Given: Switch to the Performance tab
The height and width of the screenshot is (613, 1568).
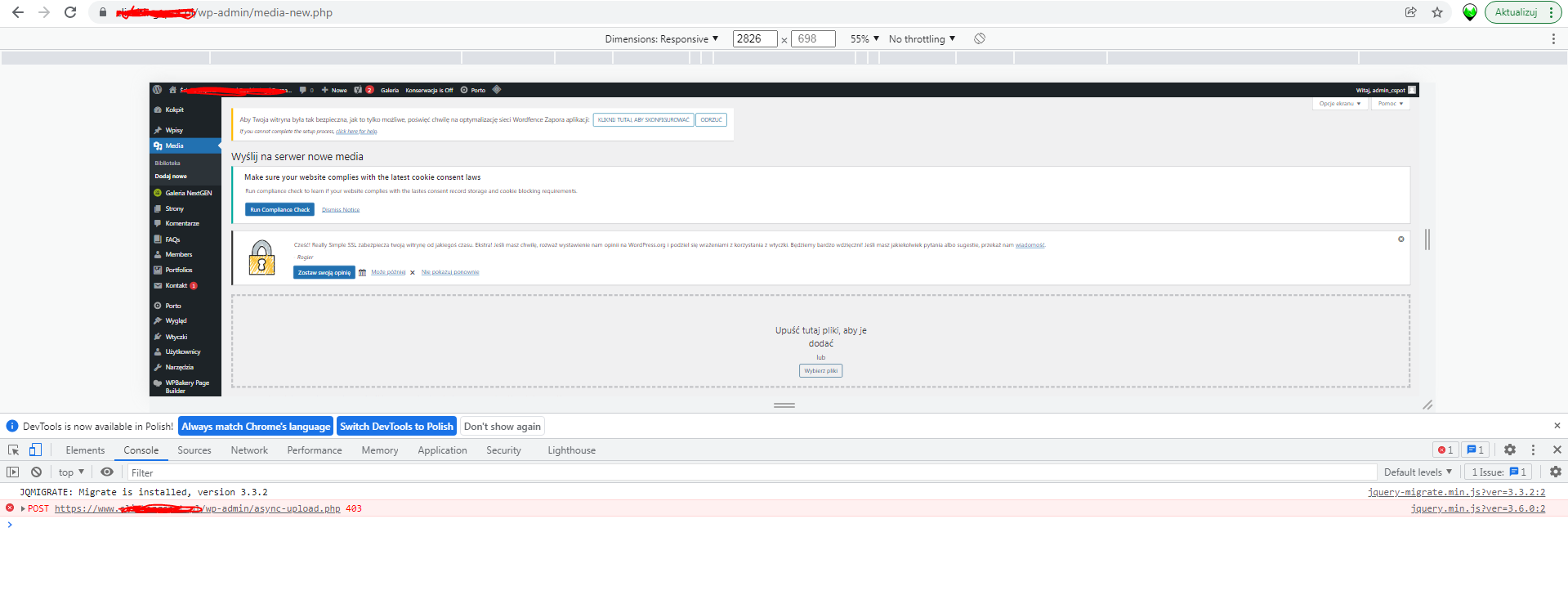Looking at the screenshot, I should (x=315, y=450).
